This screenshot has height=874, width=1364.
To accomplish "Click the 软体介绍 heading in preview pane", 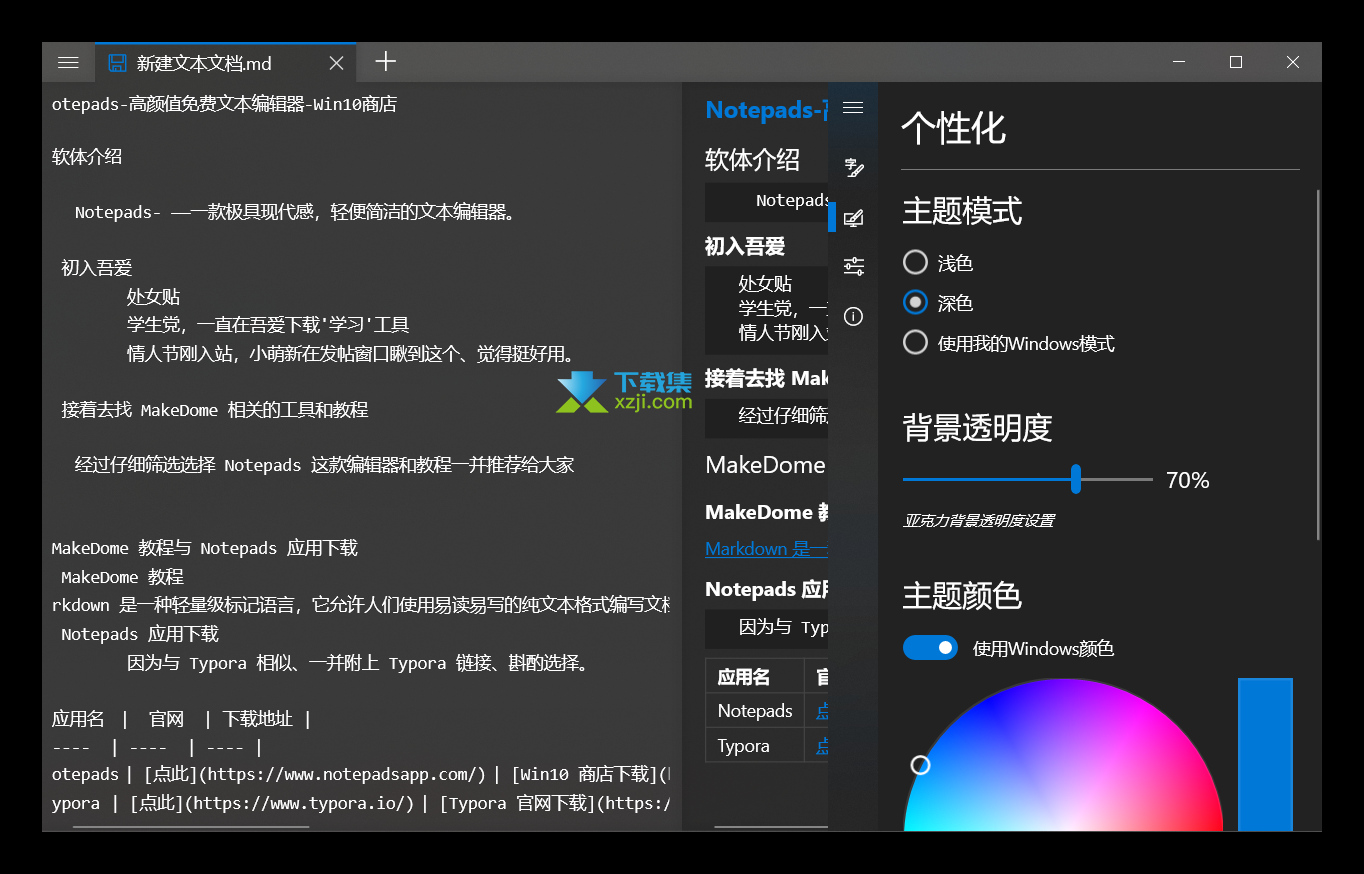I will click(752, 159).
